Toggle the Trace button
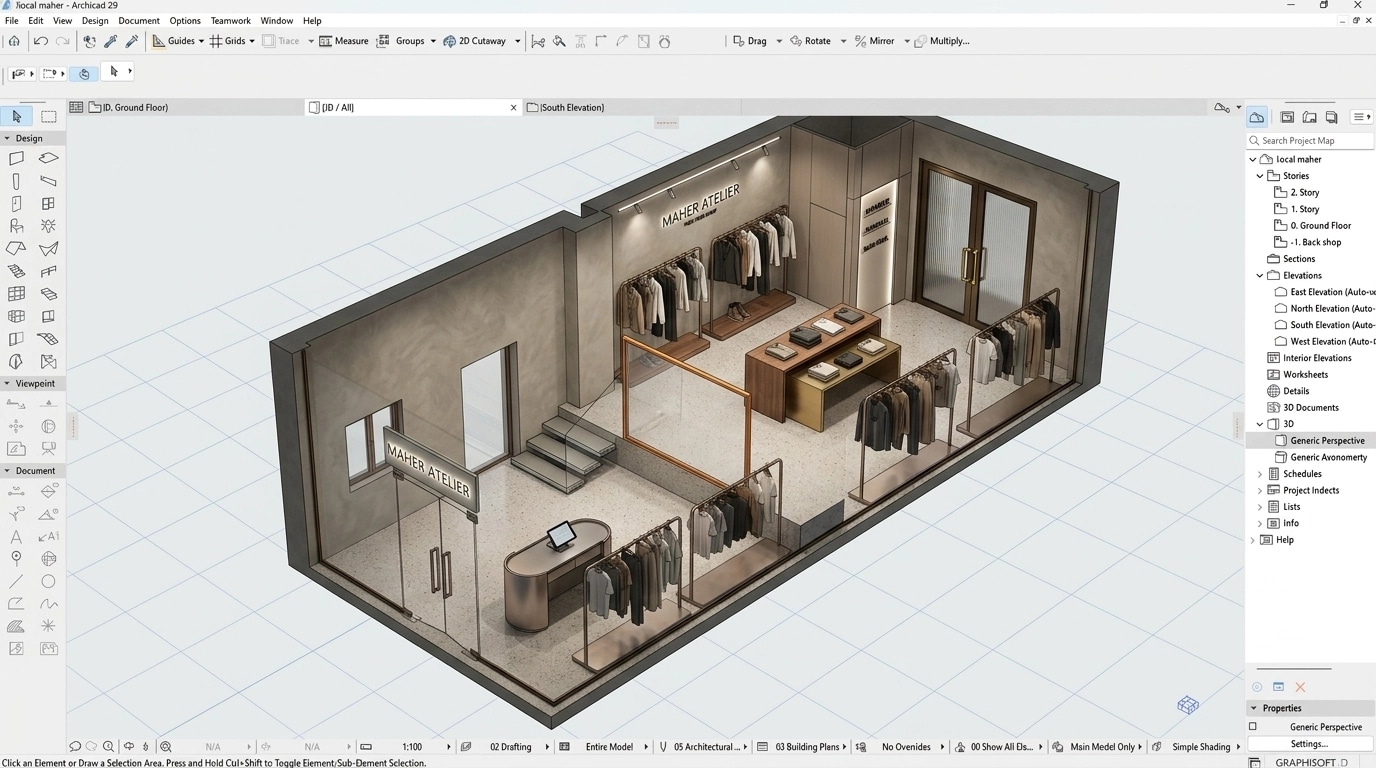The width and height of the screenshot is (1376, 768). coord(281,41)
